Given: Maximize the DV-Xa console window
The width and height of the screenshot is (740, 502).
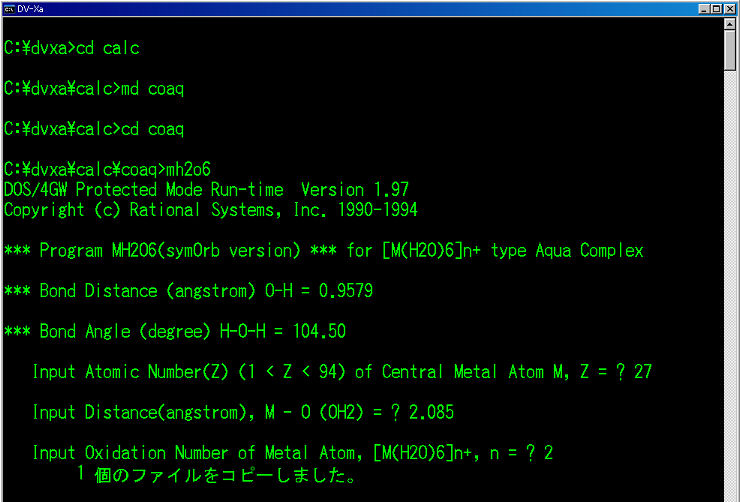Looking at the screenshot, I should coord(715,9).
